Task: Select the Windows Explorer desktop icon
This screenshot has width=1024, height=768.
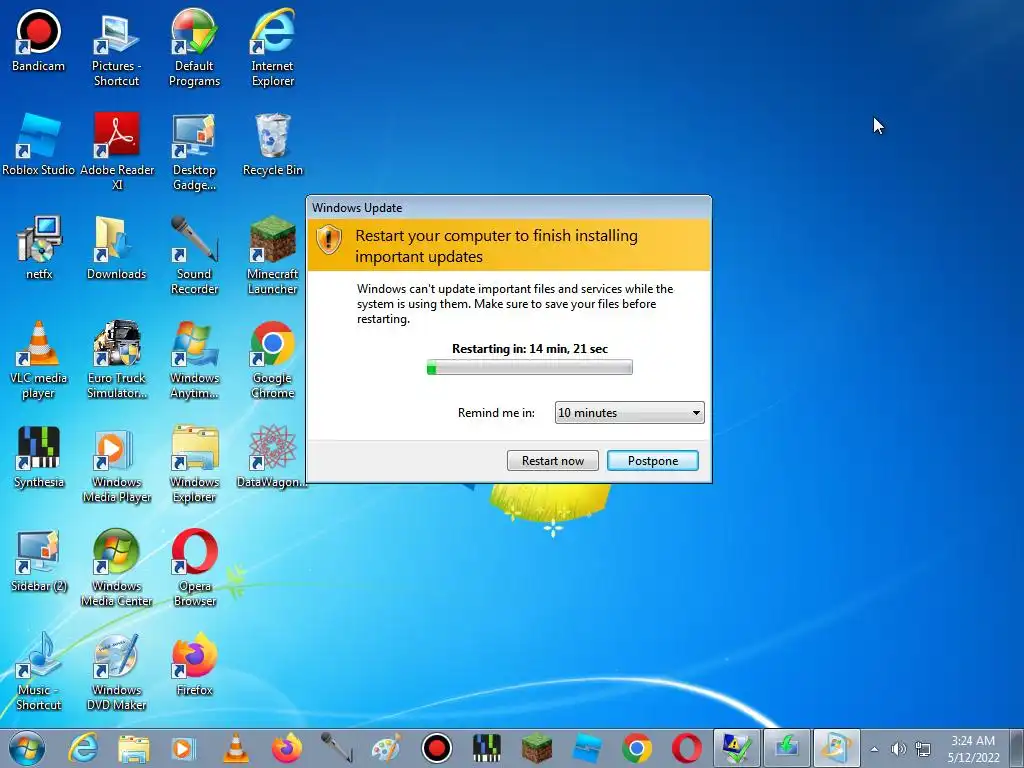Action: (x=194, y=464)
